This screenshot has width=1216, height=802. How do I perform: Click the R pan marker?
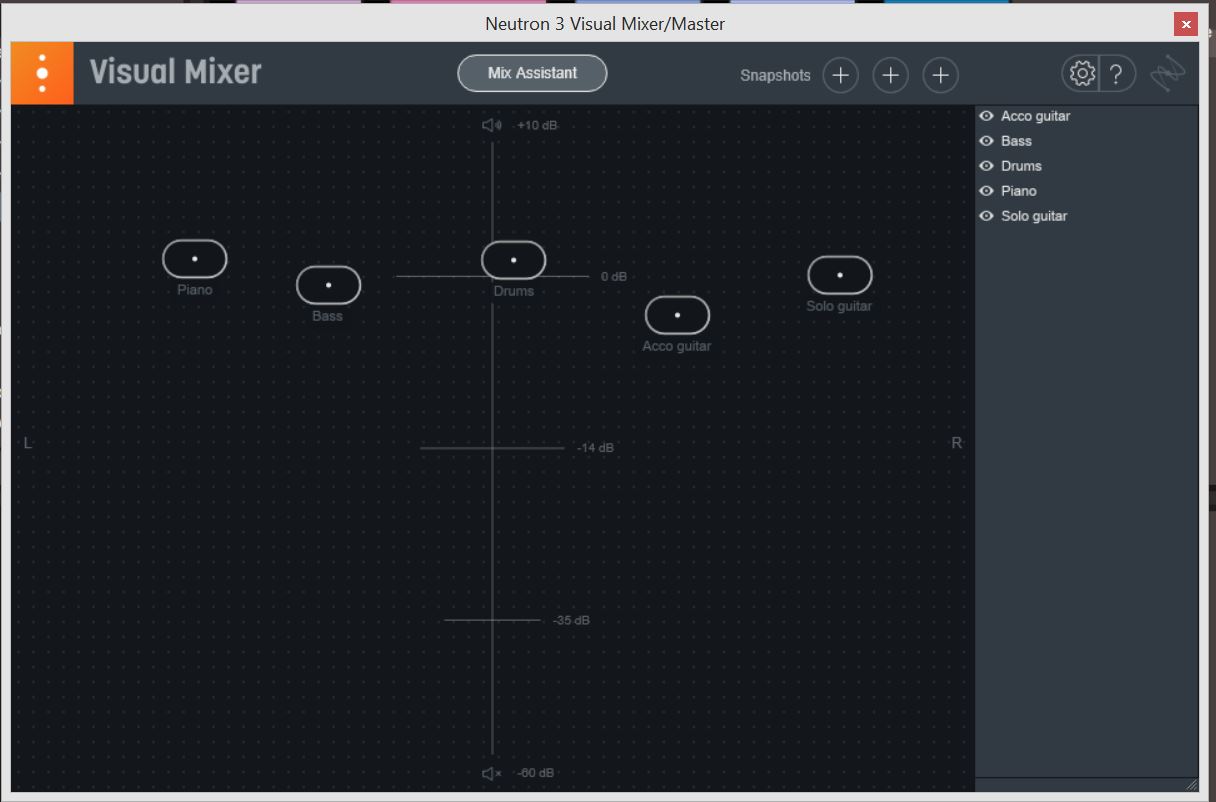click(957, 443)
